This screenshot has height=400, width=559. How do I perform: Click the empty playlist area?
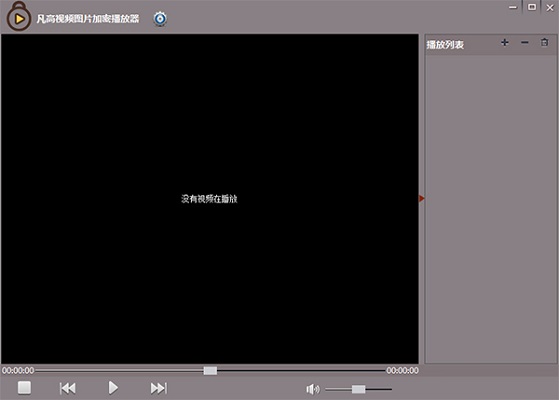click(491, 209)
